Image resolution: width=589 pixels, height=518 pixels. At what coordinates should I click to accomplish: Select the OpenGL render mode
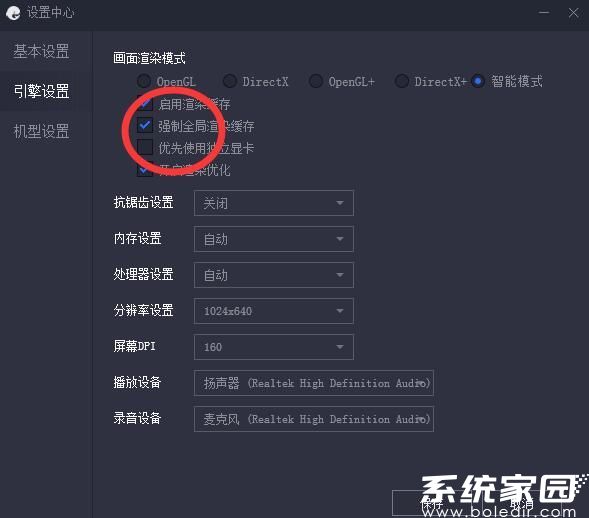pyautogui.click(x=144, y=81)
